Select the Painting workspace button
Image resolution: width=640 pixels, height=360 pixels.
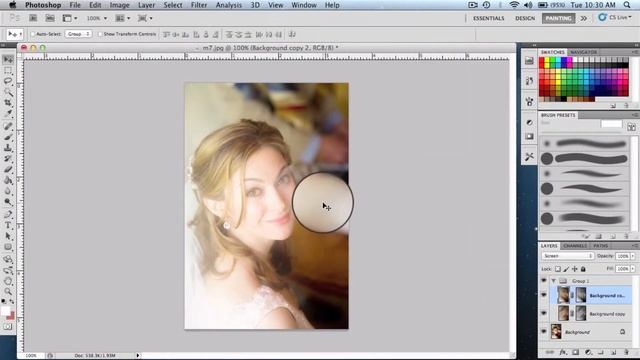click(x=558, y=18)
